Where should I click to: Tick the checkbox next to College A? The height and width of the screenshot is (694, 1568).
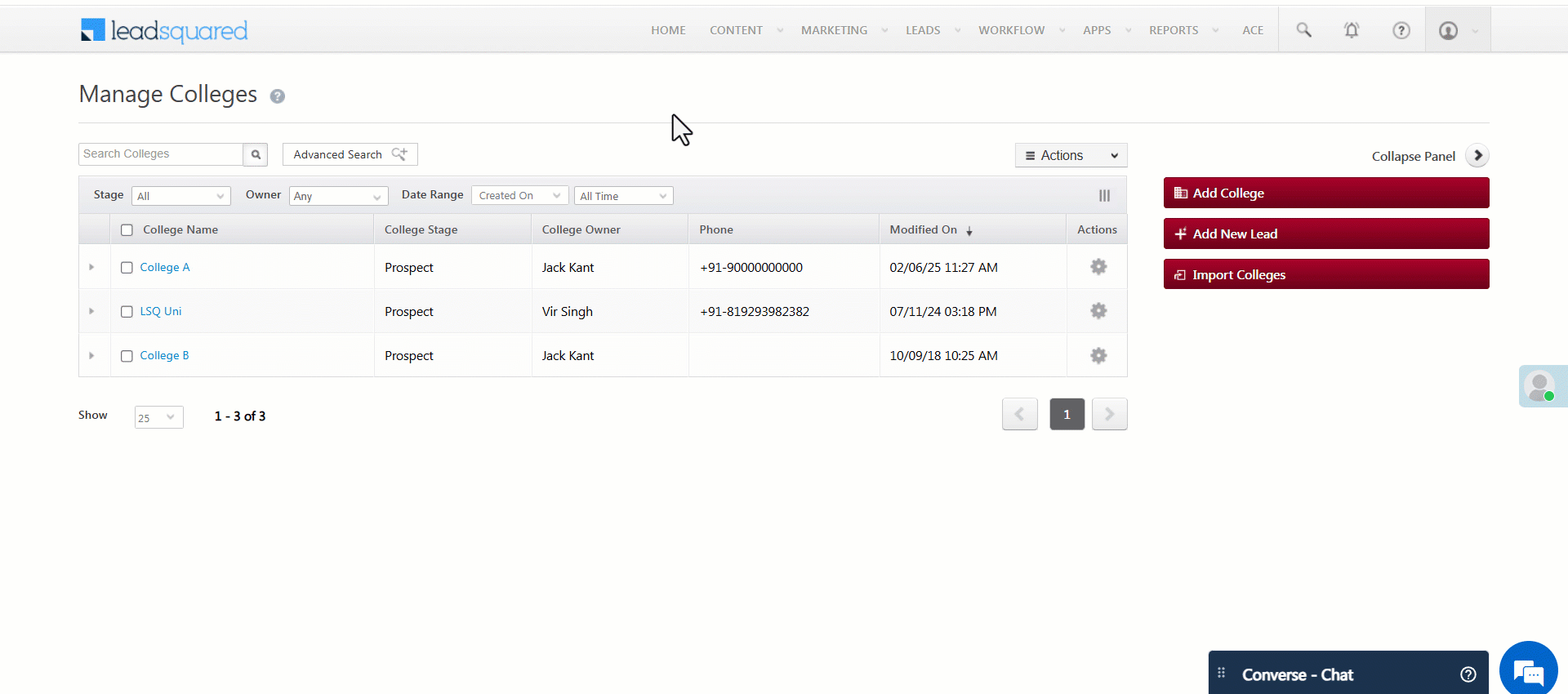(x=127, y=268)
